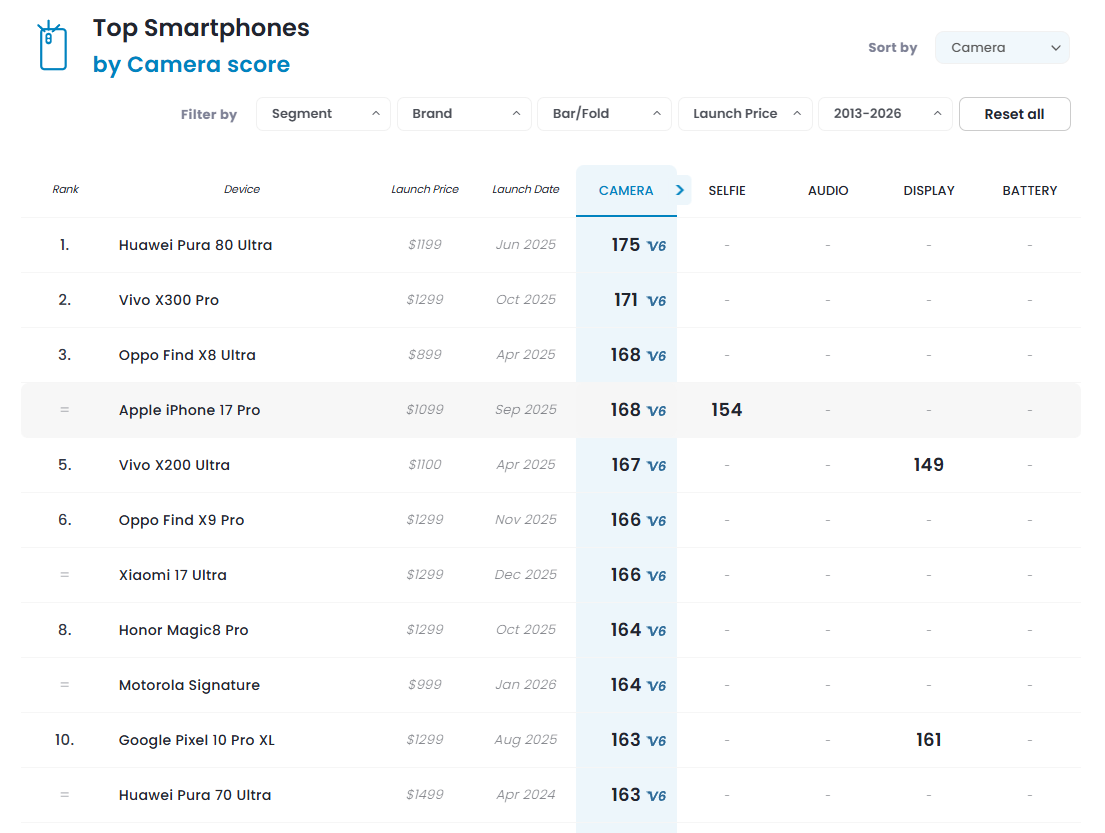Click the 161 display score of Pixel 10 Pro XL
The height and width of the screenshot is (833, 1105).
(929, 739)
